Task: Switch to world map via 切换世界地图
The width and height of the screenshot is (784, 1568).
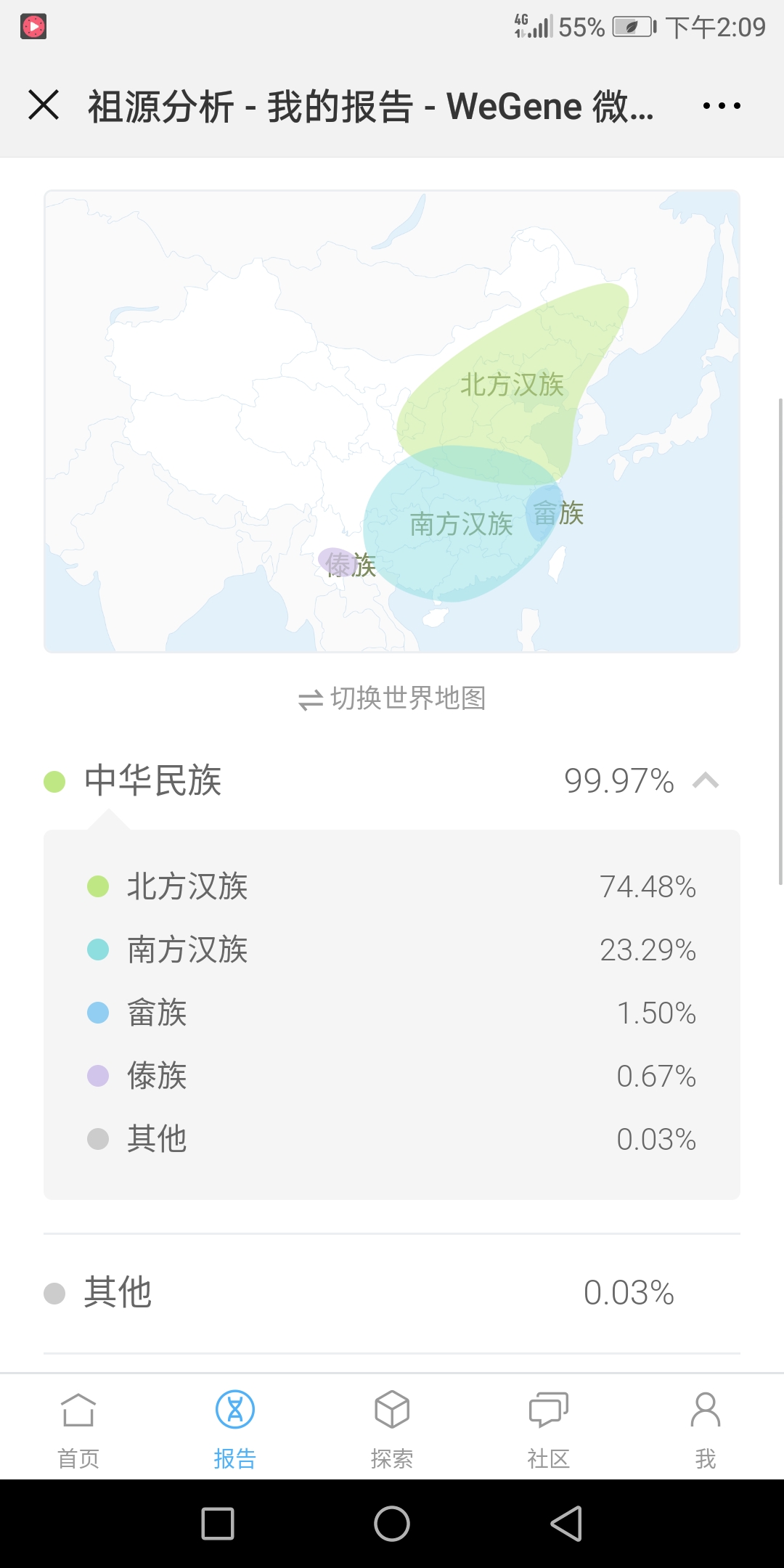Action: 392,698
